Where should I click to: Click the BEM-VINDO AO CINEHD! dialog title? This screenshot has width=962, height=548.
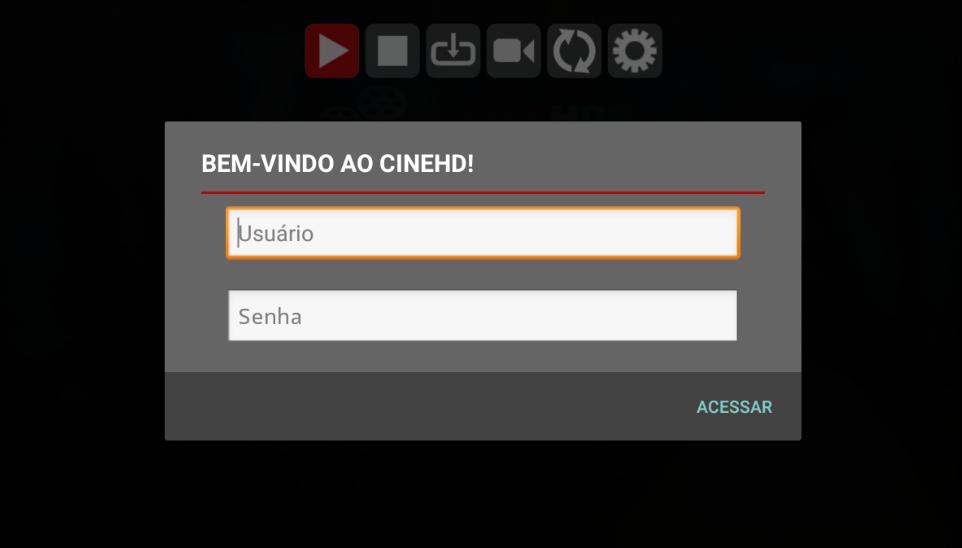coord(337,164)
